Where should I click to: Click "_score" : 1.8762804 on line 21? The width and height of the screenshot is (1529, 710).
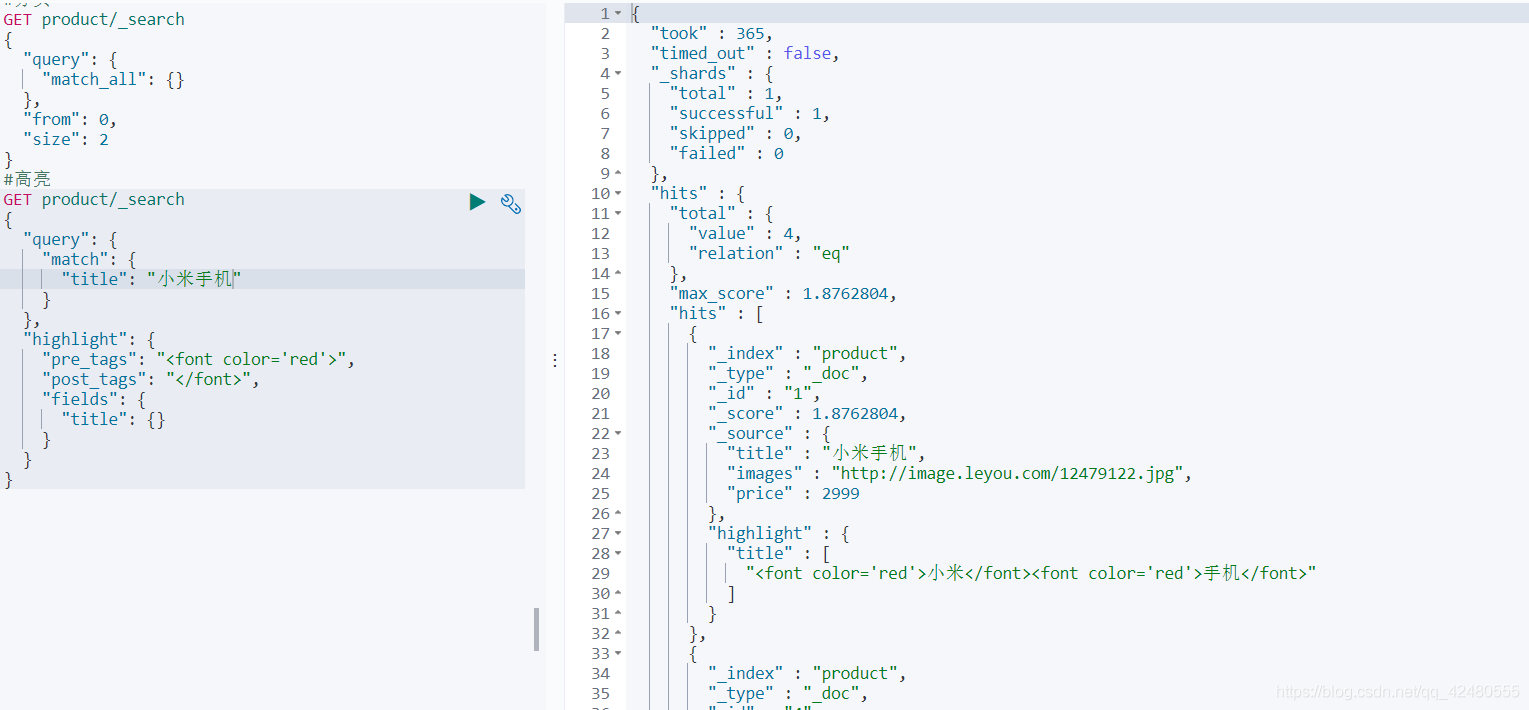(807, 413)
